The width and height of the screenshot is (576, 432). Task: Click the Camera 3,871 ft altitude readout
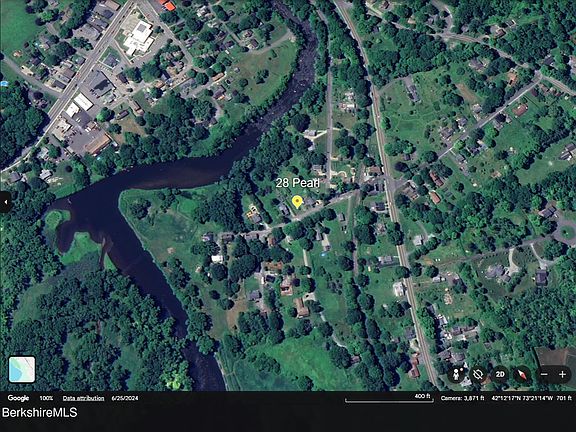pos(462,398)
